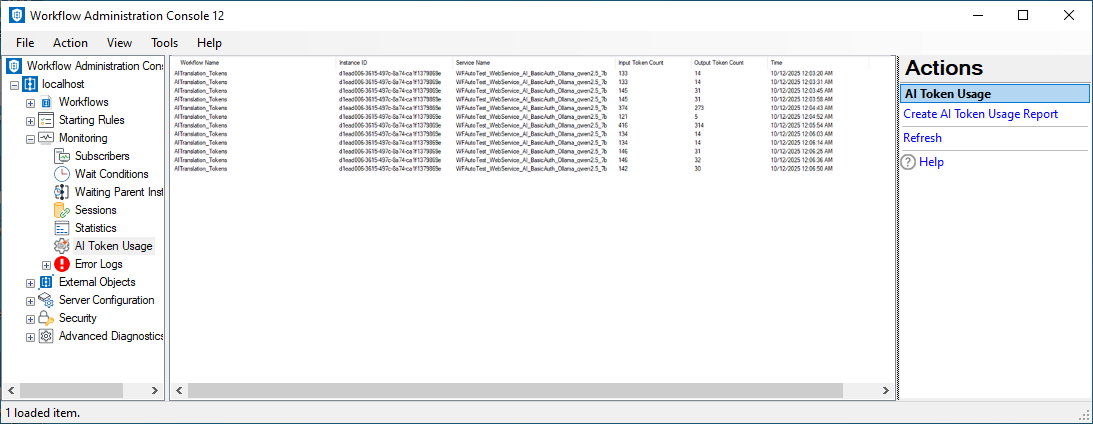Viewport: 1093px width, 424px height.
Task: Open the Statistics node icon
Action: (61, 228)
